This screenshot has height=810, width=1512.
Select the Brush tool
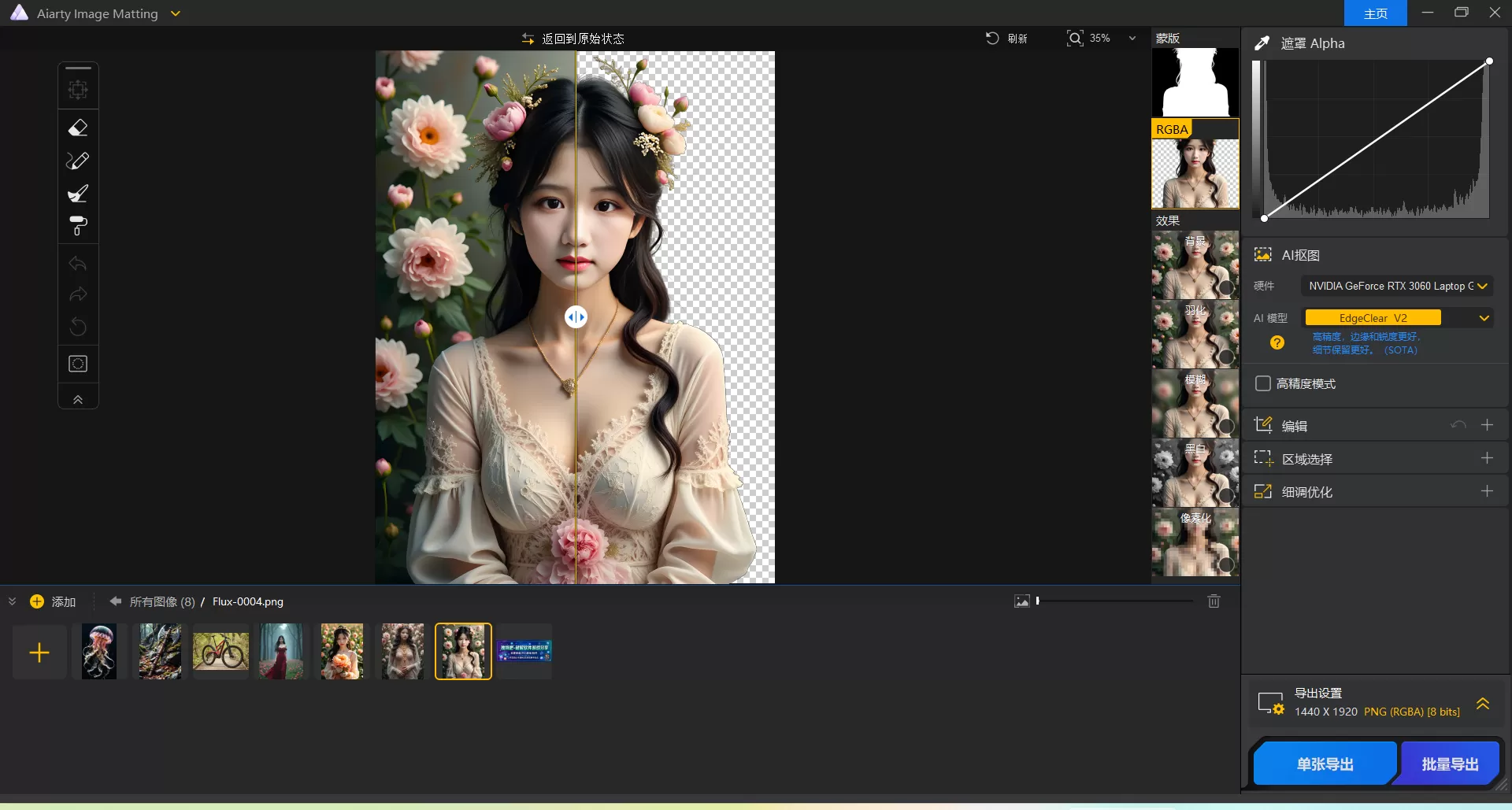78,193
